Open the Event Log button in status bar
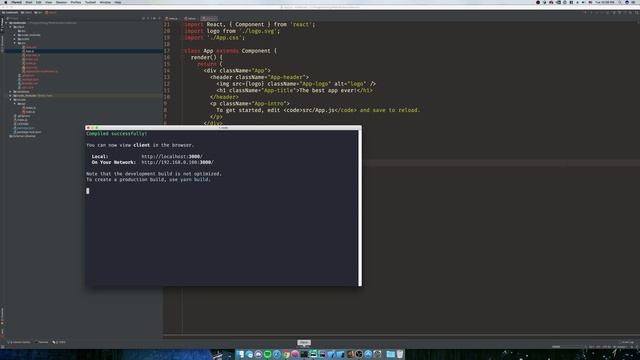This screenshot has width=640, height=360. [627, 342]
